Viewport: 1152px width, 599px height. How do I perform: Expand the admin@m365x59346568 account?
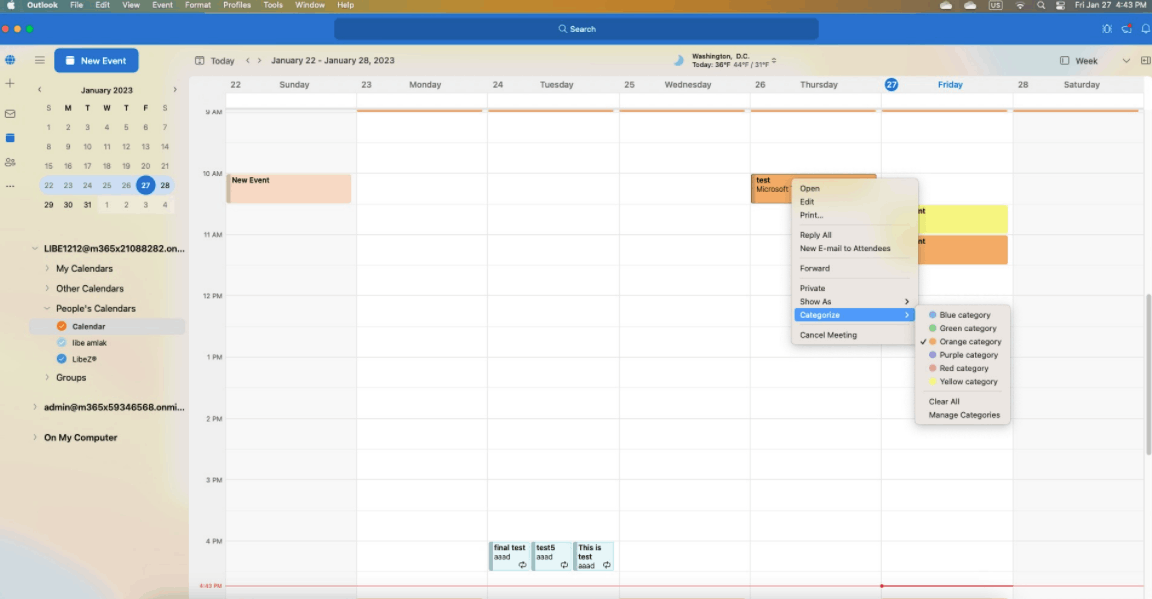pyautogui.click(x=35, y=407)
